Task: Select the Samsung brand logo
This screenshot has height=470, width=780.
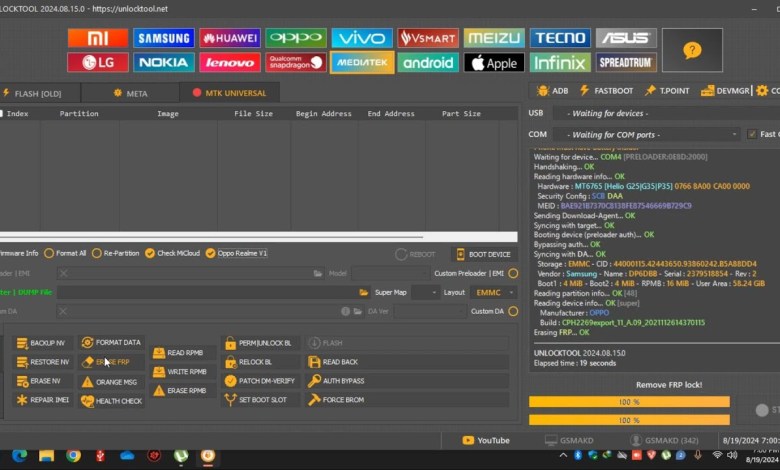Action: (x=164, y=38)
